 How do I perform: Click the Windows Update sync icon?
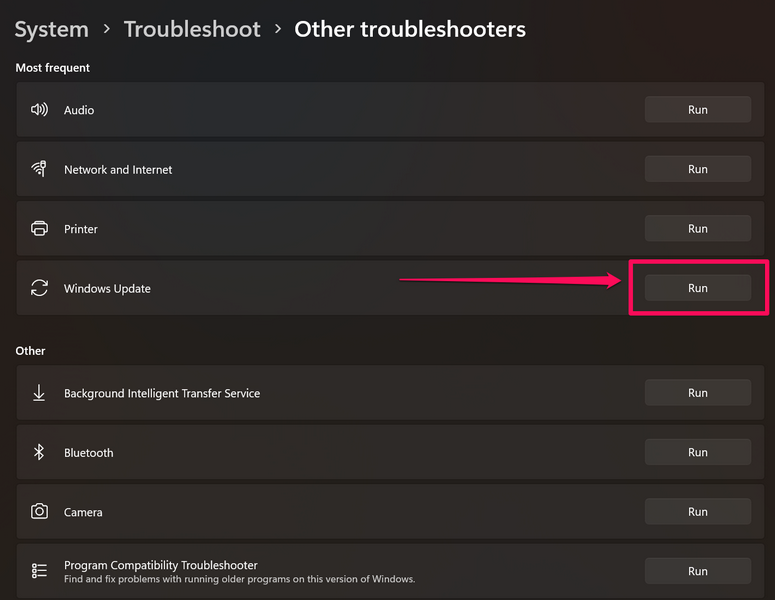(x=40, y=288)
